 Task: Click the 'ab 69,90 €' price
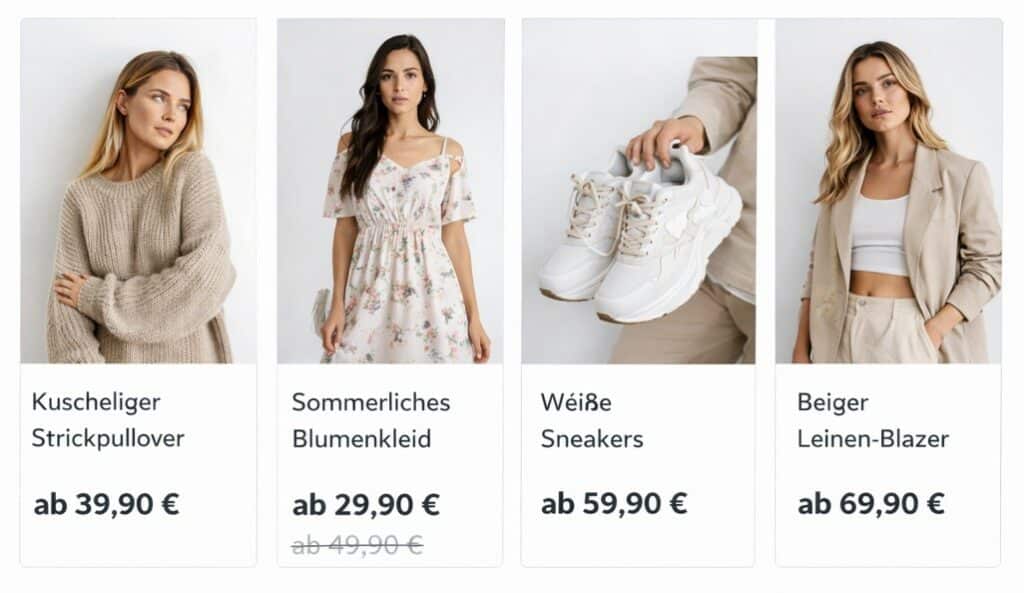(871, 503)
